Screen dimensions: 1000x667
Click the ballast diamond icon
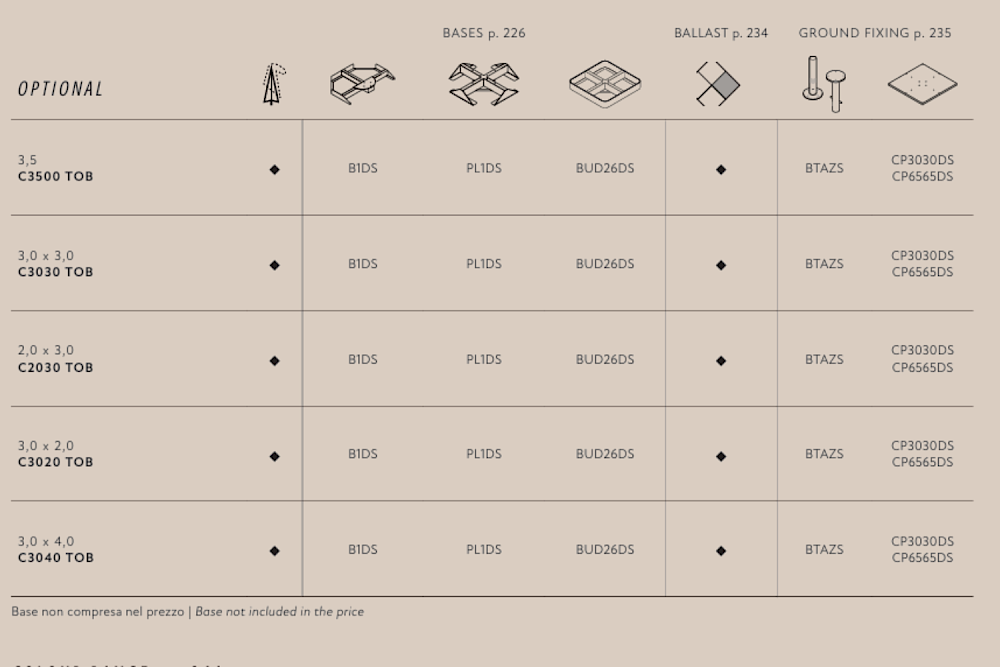click(x=717, y=84)
